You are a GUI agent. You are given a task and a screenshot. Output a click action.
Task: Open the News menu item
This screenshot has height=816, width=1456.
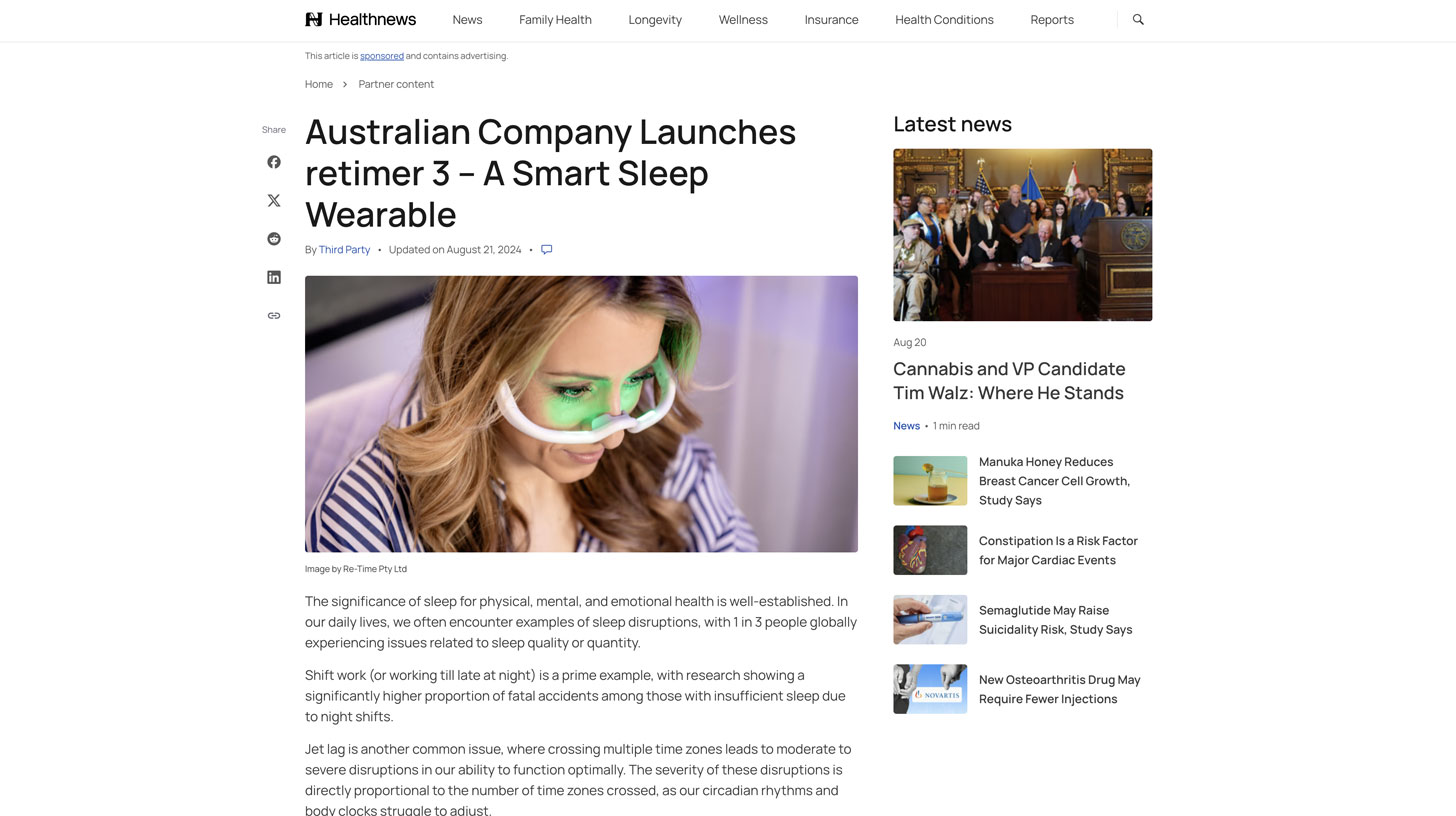tap(467, 20)
